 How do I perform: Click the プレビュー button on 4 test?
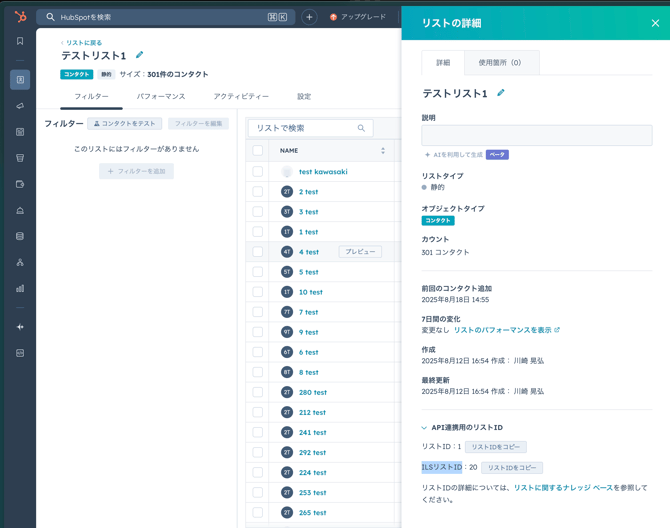tap(360, 252)
